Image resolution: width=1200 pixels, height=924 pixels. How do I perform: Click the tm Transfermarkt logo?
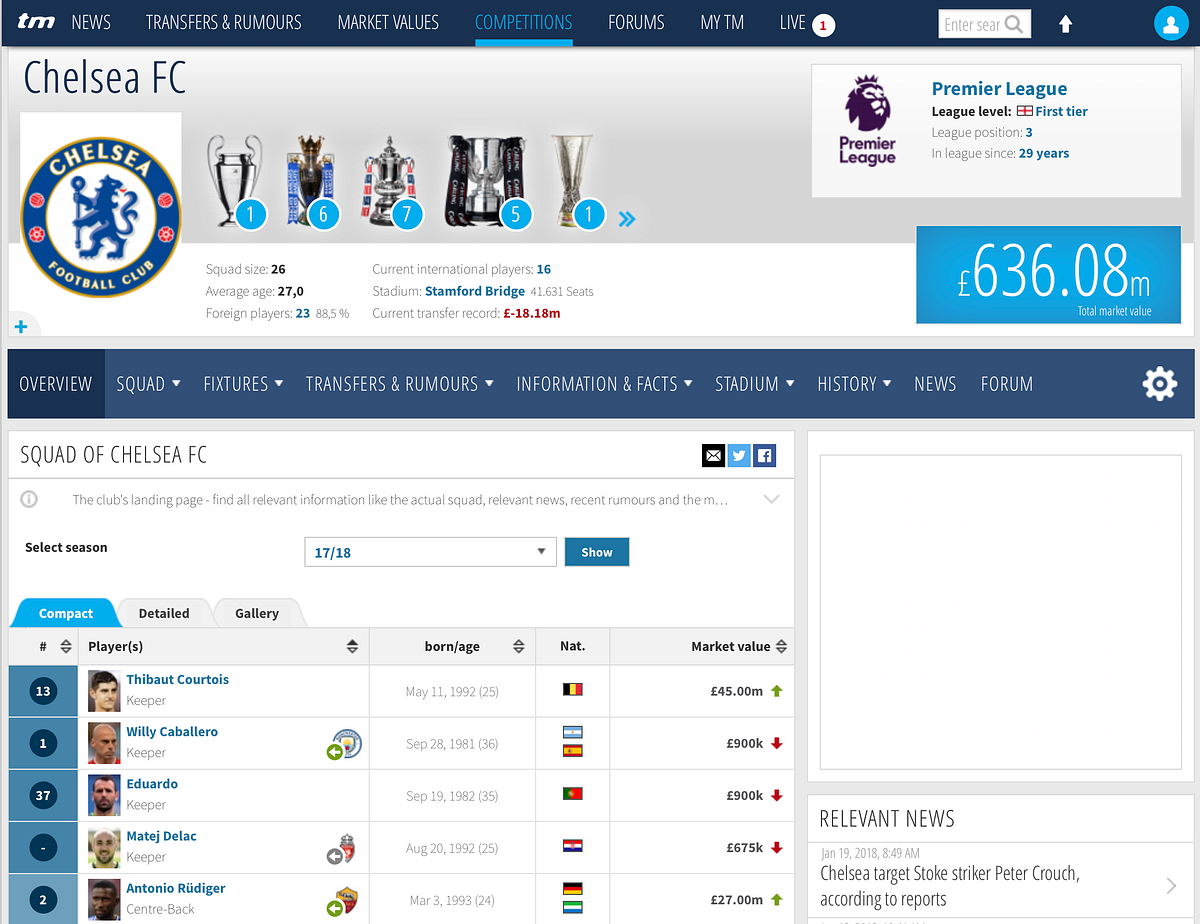(37, 22)
